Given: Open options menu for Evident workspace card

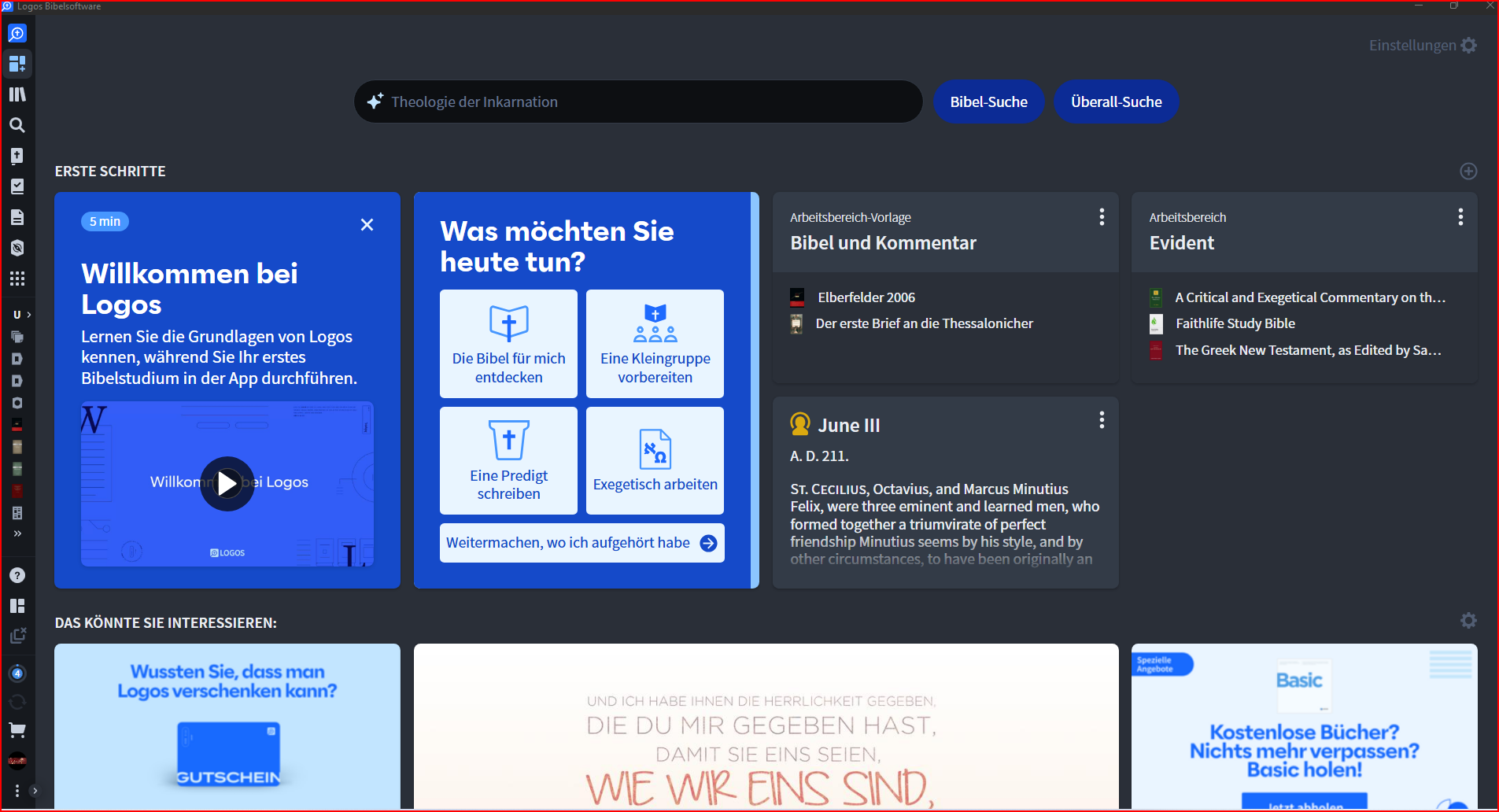Looking at the screenshot, I should click(x=1460, y=217).
